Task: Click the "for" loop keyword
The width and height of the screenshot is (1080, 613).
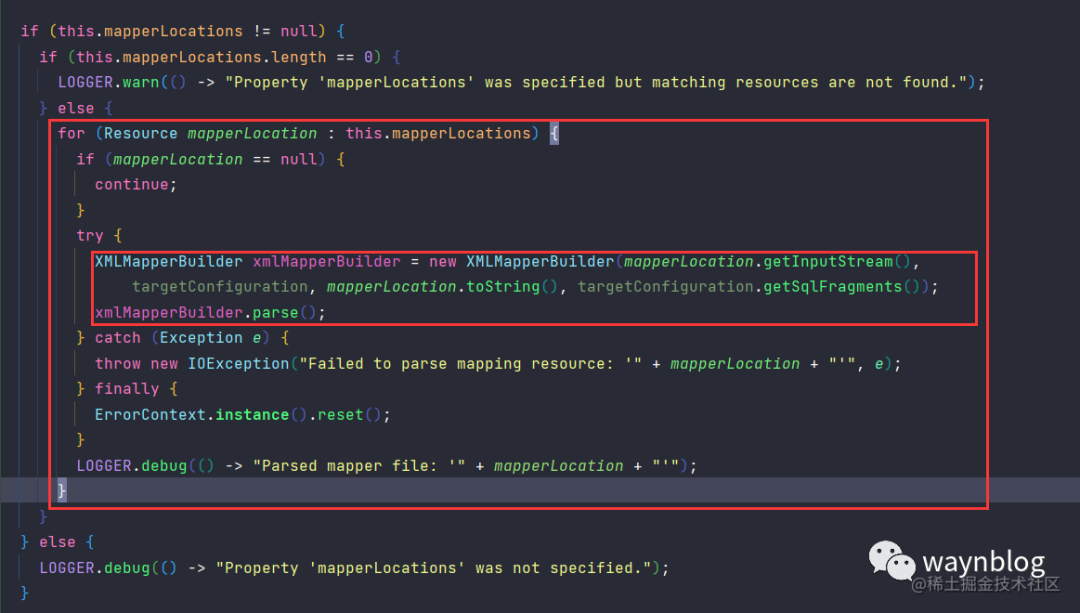Action: coord(71,134)
